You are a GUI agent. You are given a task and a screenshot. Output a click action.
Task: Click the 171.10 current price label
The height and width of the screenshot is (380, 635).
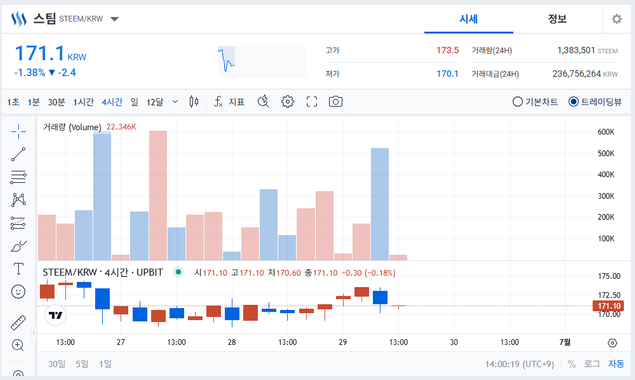[609, 306]
